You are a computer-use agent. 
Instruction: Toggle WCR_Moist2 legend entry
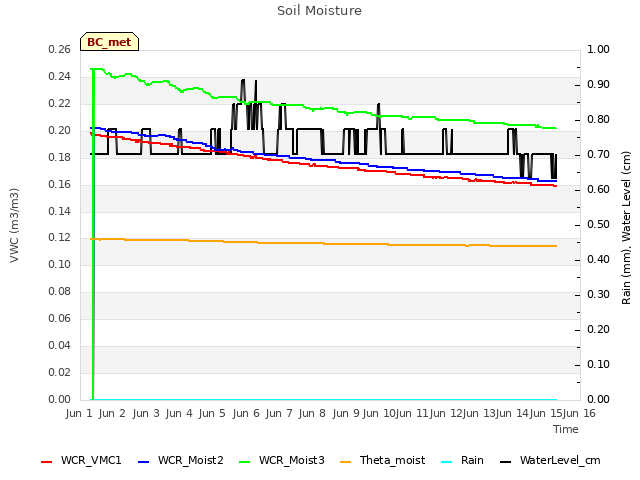pos(181,461)
